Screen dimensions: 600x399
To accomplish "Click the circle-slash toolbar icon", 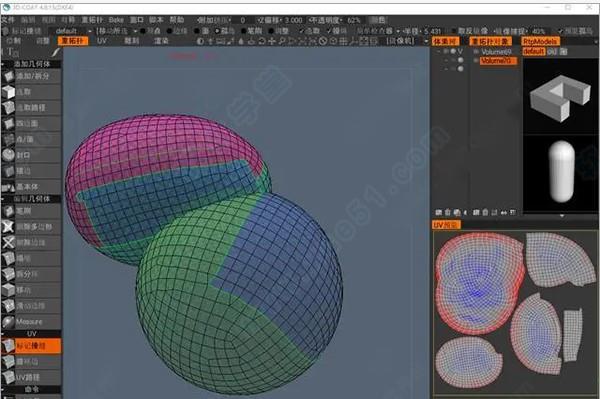I will coord(323,41).
